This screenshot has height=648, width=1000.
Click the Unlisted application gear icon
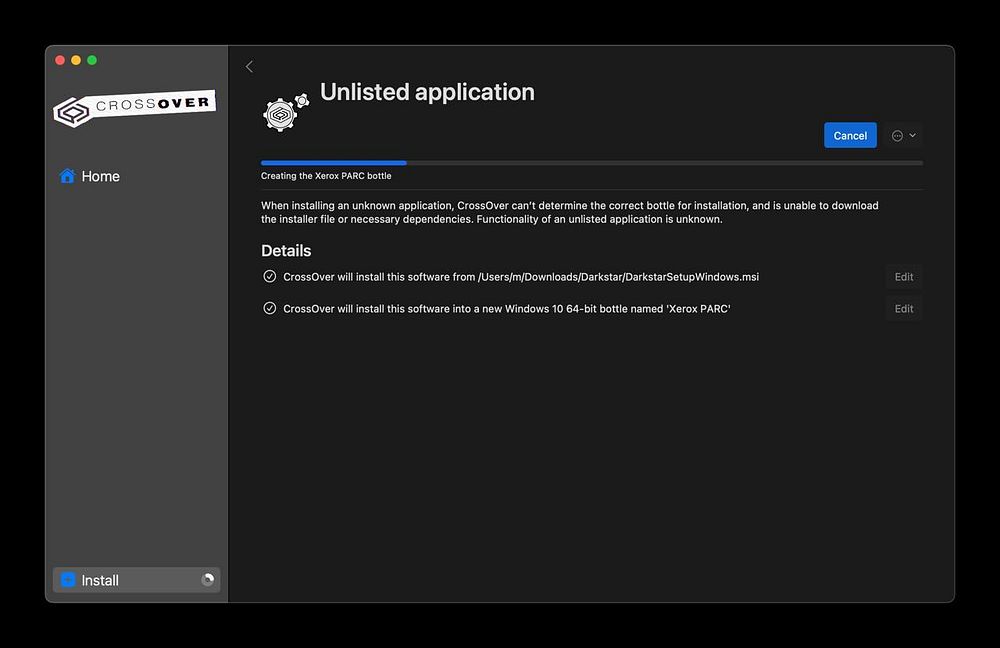coord(286,112)
